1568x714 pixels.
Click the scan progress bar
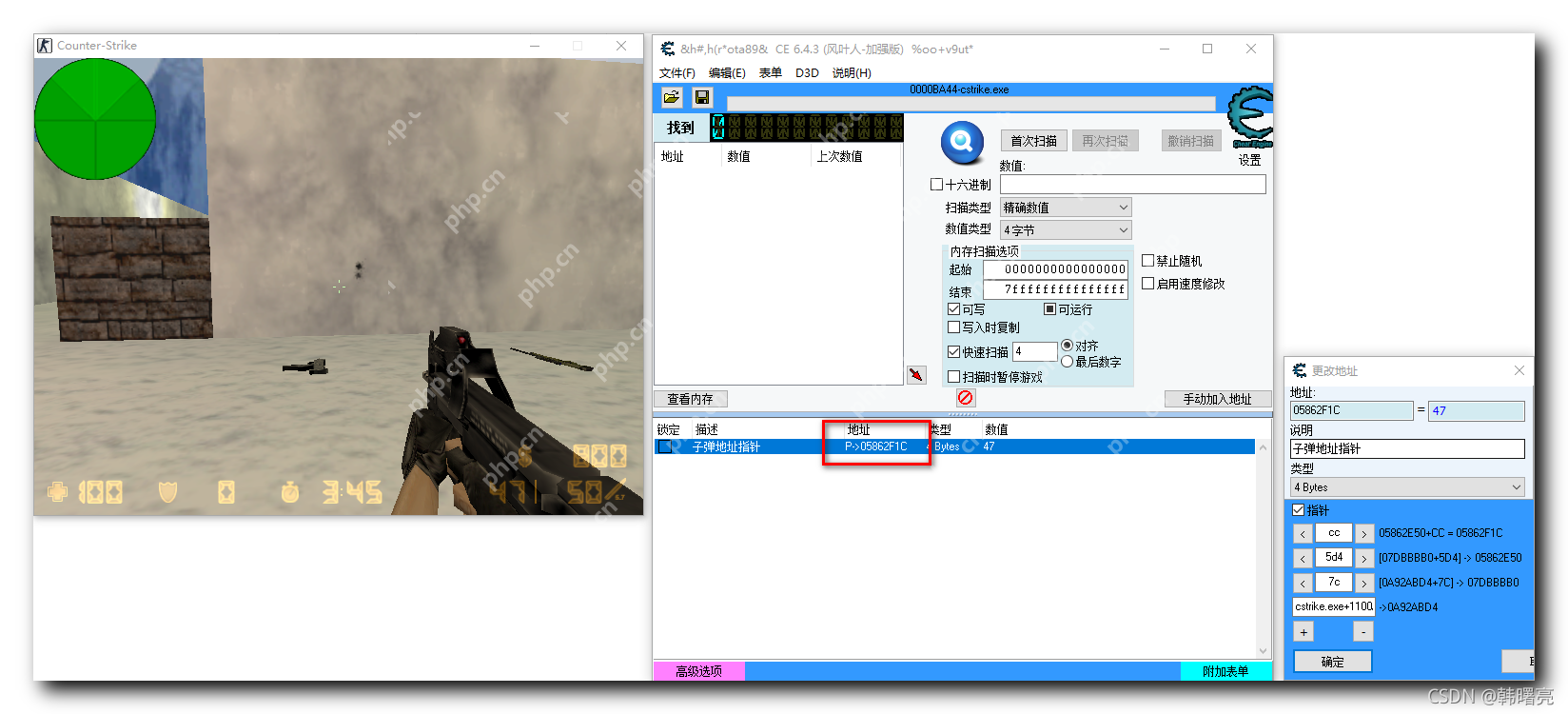(970, 103)
